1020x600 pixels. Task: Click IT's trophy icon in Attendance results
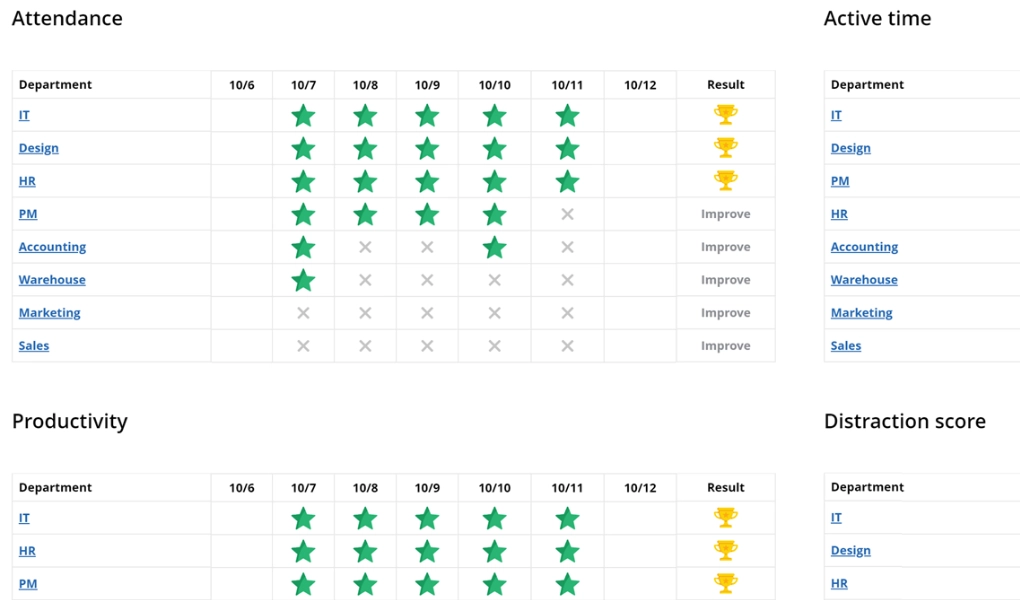[x=725, y=115]
